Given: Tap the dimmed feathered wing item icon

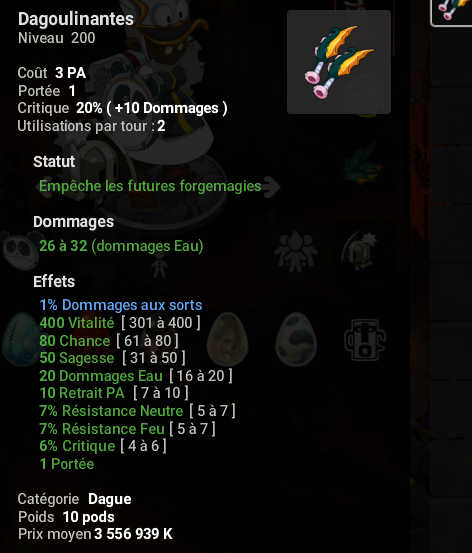Looking at the screenshot, I should (363, 164).
